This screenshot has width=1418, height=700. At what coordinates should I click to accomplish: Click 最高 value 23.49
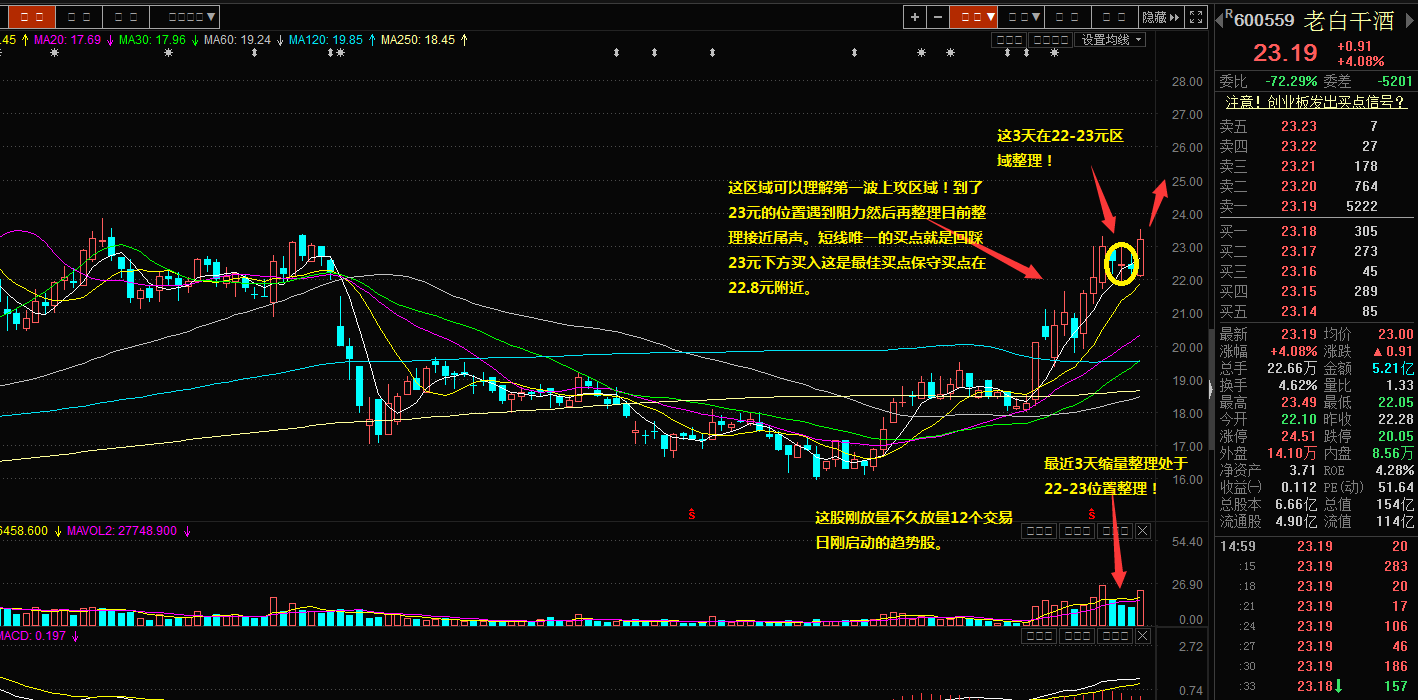tap(1299, 402)
